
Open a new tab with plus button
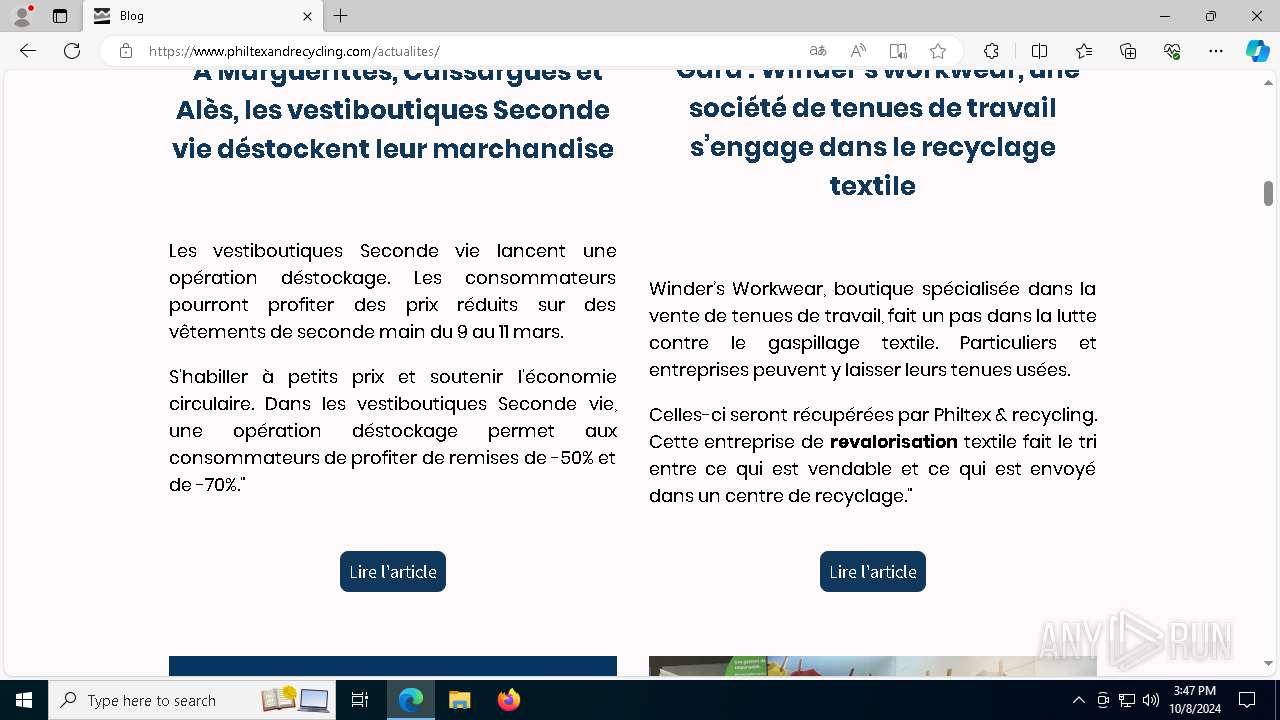point(341,16)
